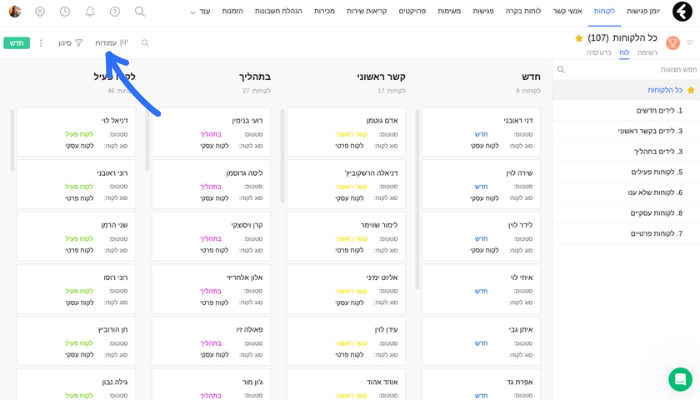
Task: Create a new record with חדש button
Action: (x=17, y=43)
